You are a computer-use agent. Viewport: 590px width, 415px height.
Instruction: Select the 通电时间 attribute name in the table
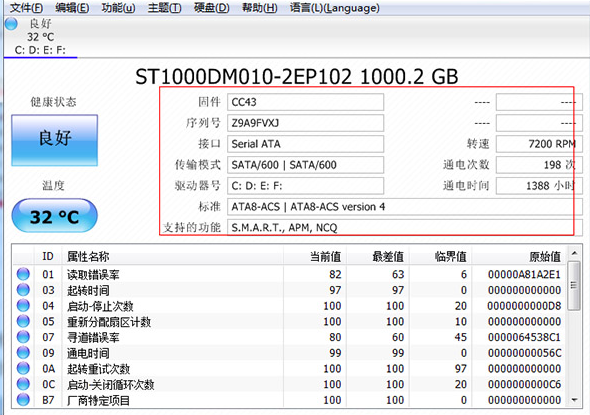[88, 353]
